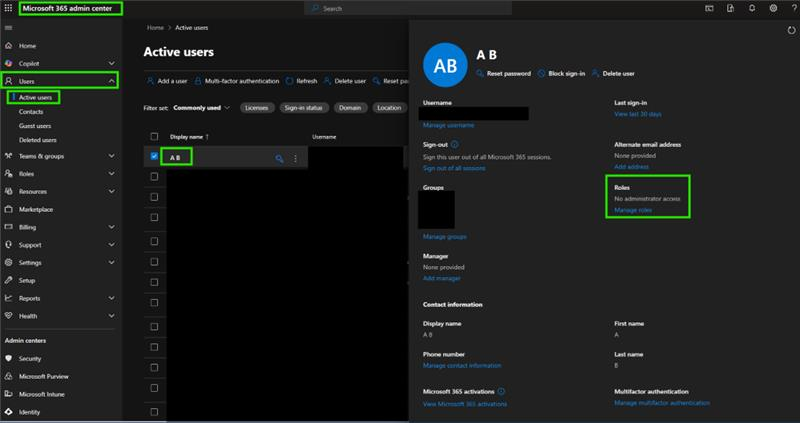Click Refresh in users toolbar
Viewport: 800px width, 423px height.
click(x=302, y=81)
